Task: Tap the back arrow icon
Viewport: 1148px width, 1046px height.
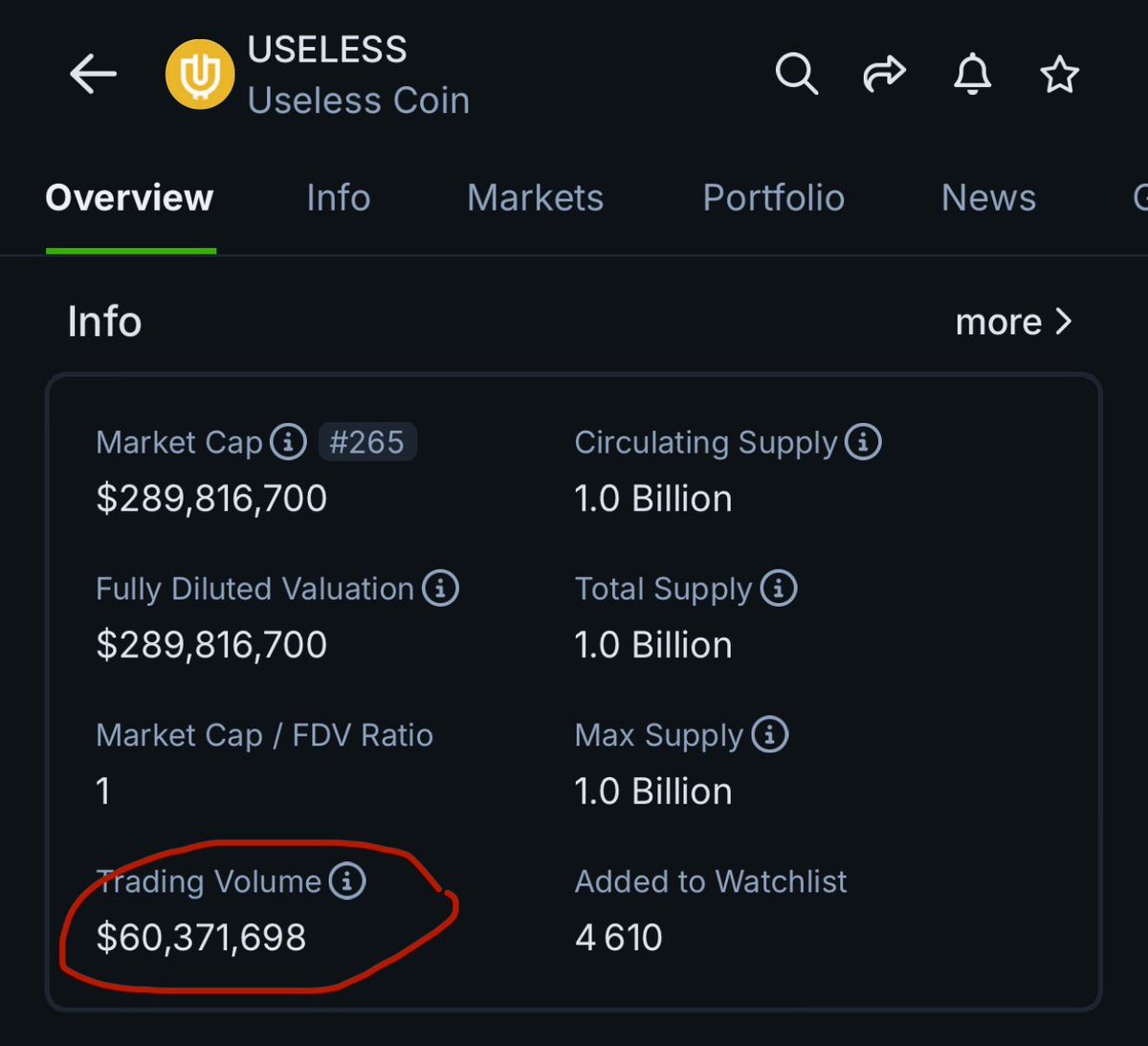Action: pyautogui.click(x=93, y=74)
